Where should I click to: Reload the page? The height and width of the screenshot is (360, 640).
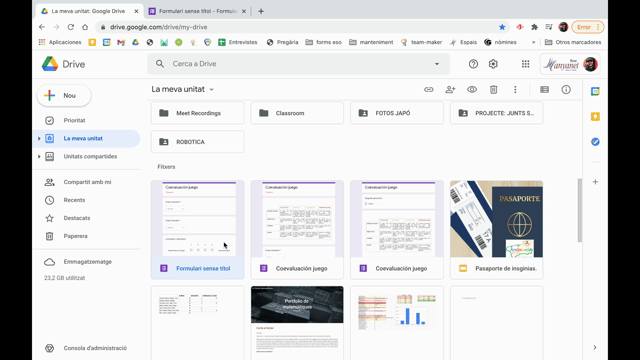pyautogui.click(x=71, y=27)
